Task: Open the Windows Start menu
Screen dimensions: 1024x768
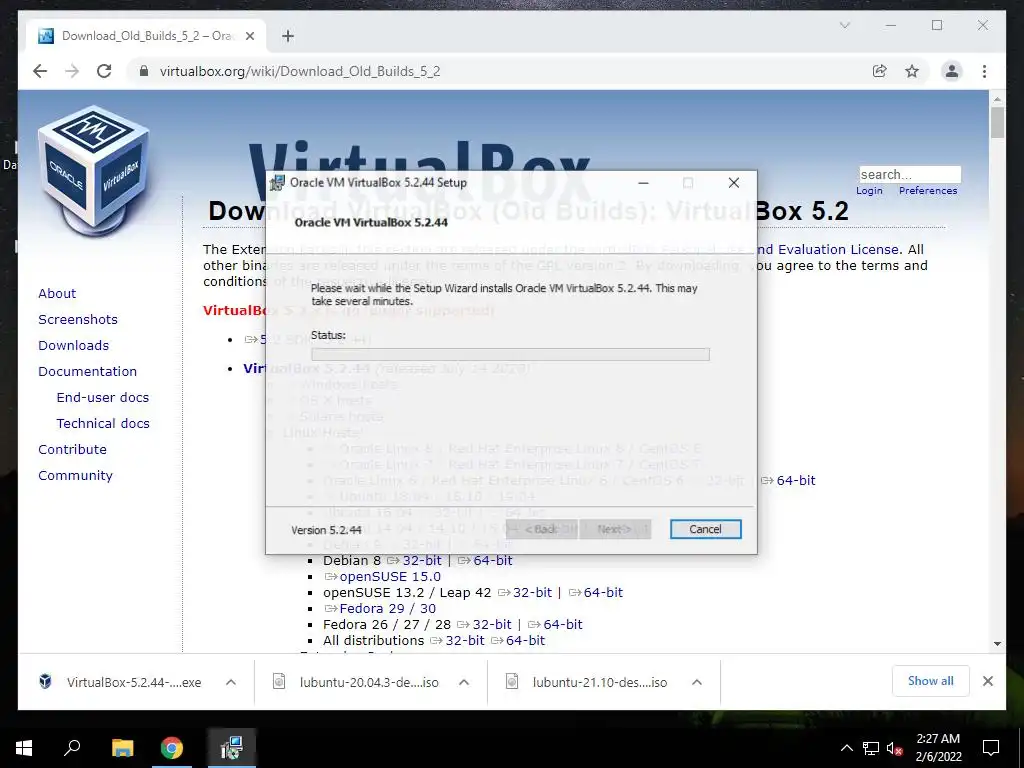Action: tap(24, 748)
